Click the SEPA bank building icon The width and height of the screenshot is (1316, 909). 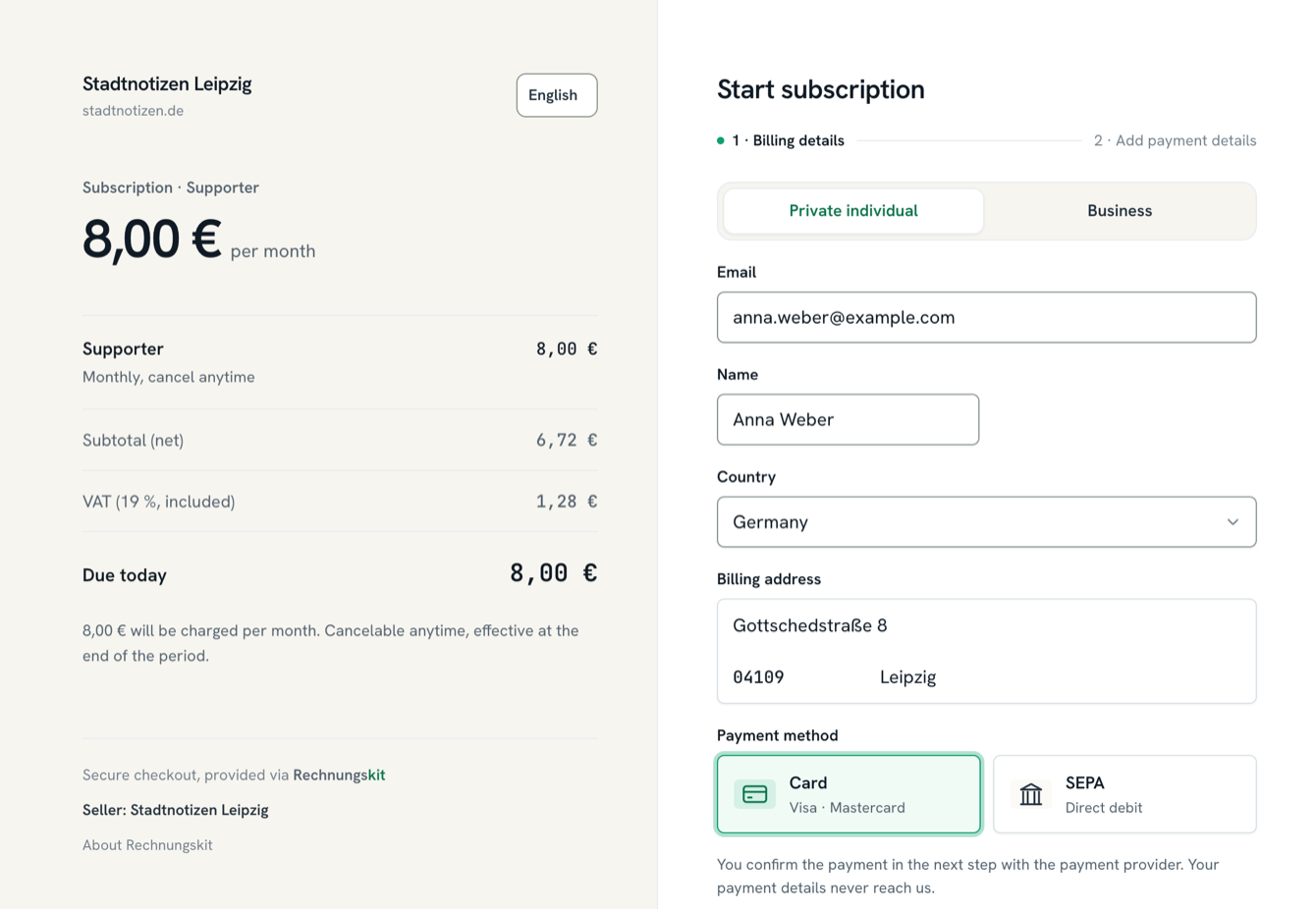tap(1030, 794)
